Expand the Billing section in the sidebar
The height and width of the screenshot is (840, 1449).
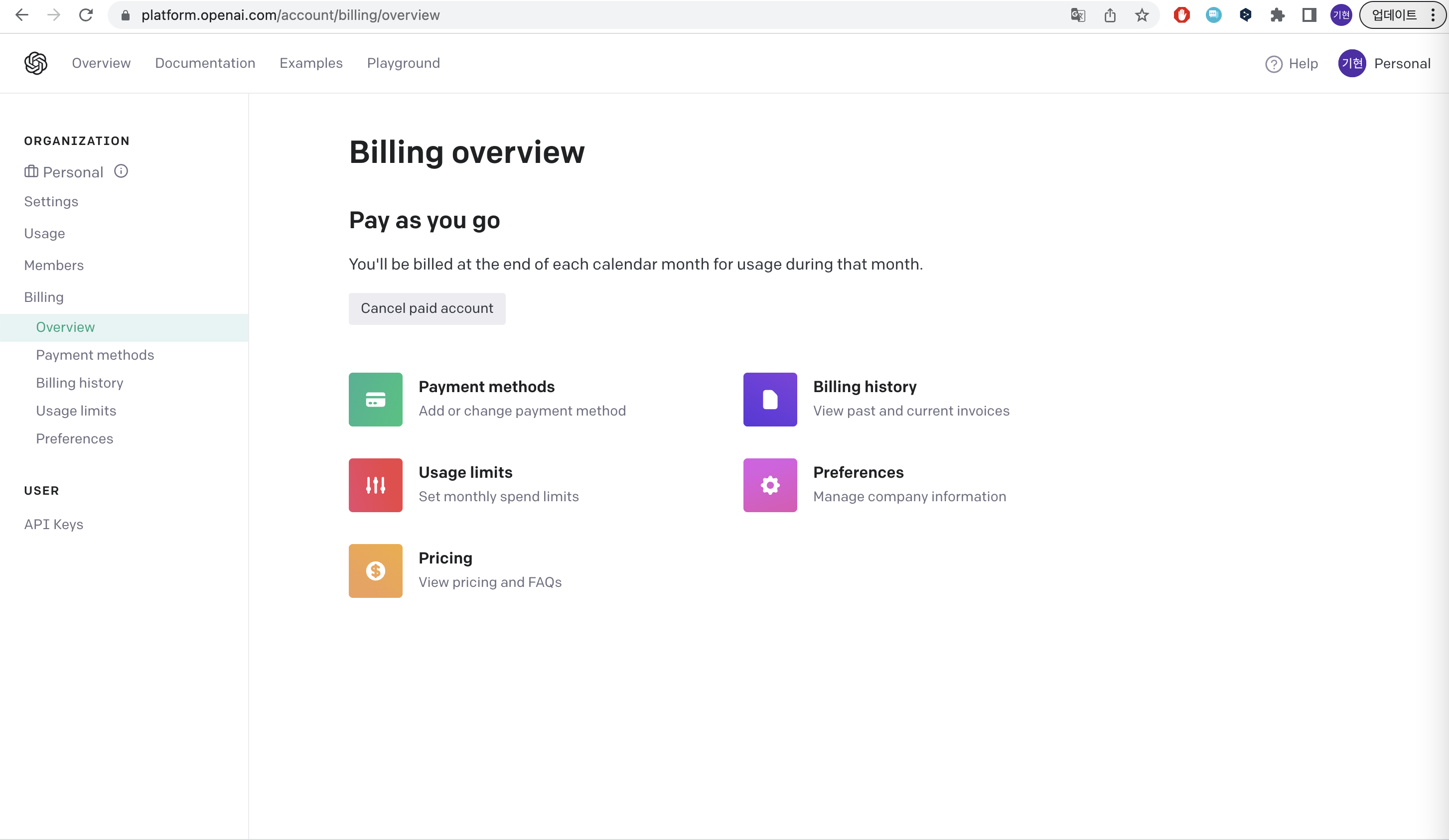[44, 297]
